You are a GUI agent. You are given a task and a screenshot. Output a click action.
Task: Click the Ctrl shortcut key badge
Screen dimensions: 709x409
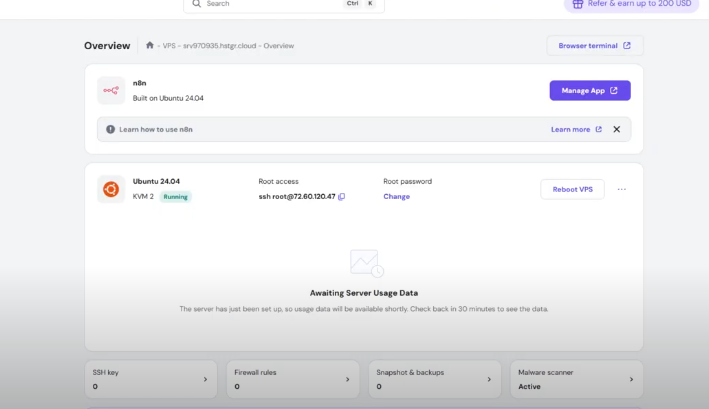(x=352, y=4)
